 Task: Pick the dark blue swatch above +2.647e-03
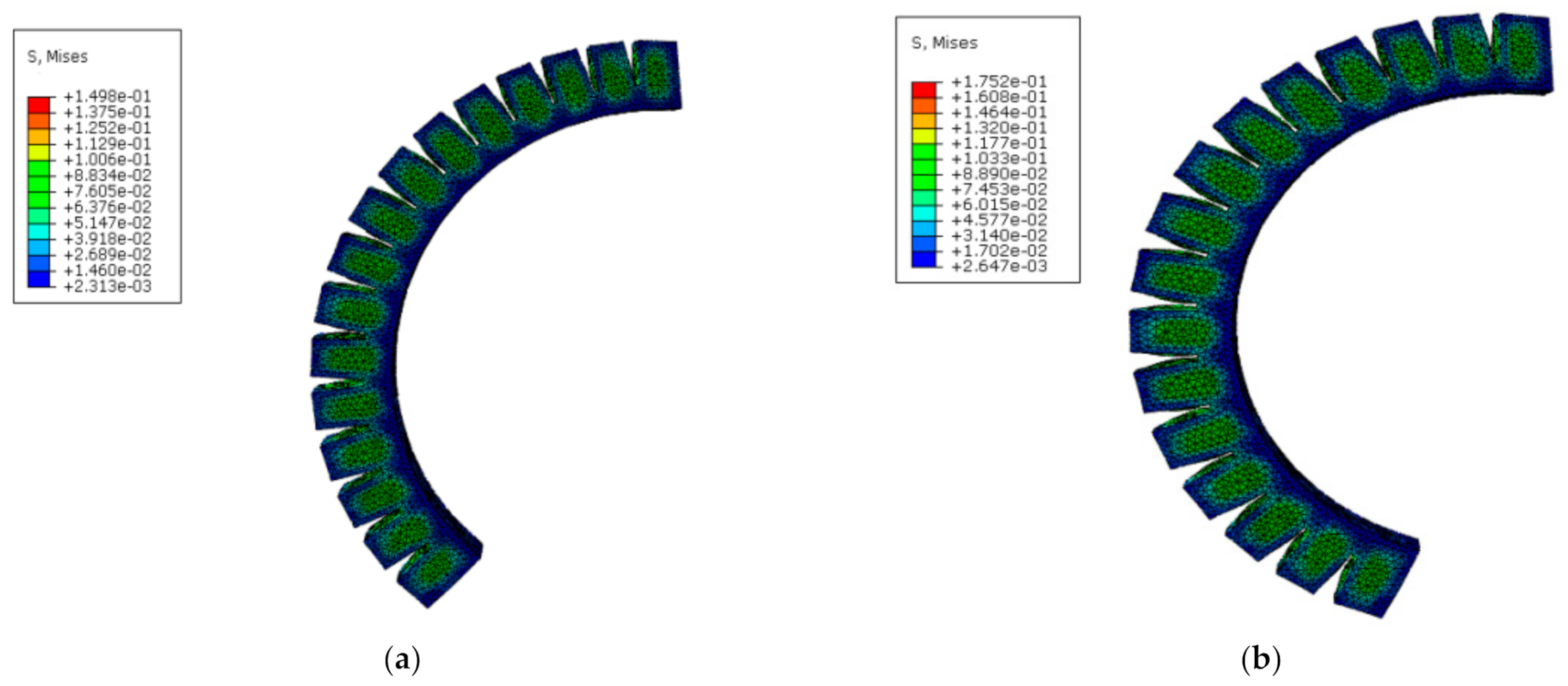[923, 259]
